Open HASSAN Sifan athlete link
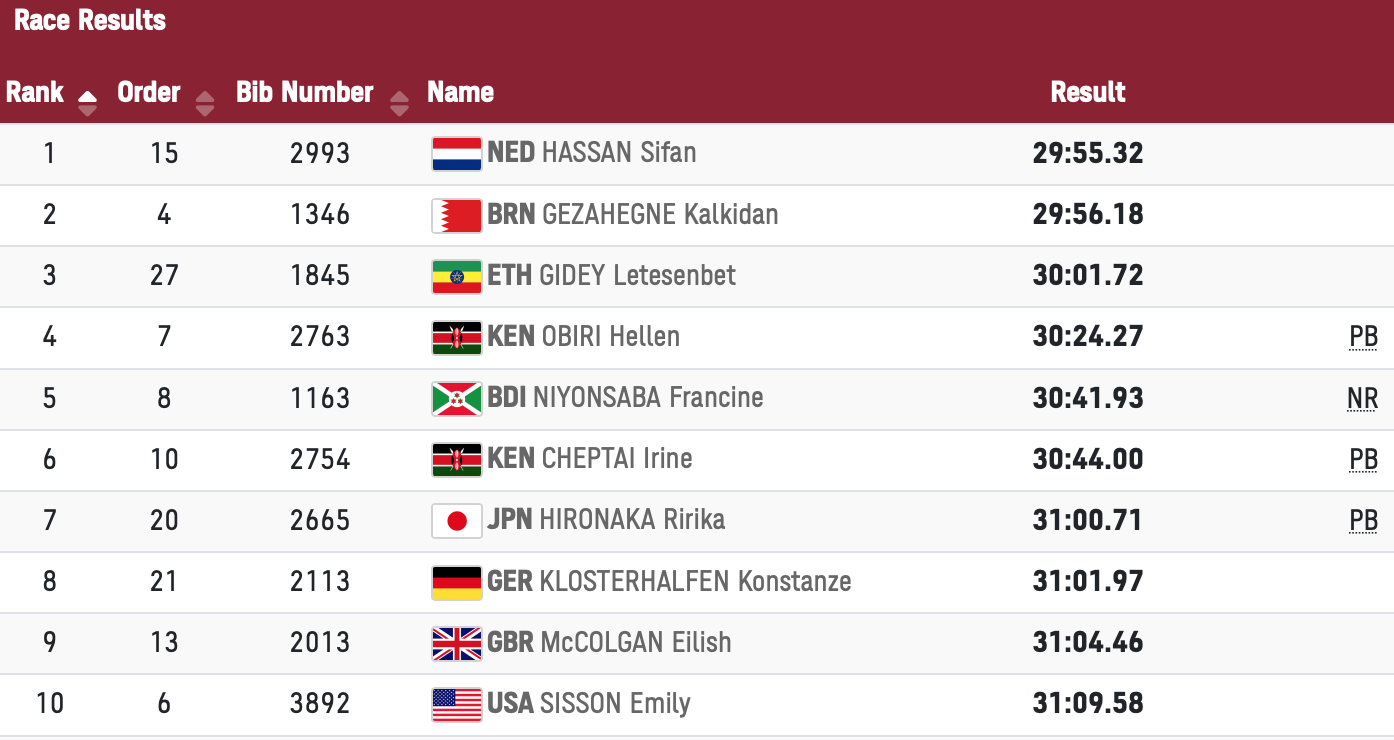Screen dimensions: 1394x740 click(618, 153)
